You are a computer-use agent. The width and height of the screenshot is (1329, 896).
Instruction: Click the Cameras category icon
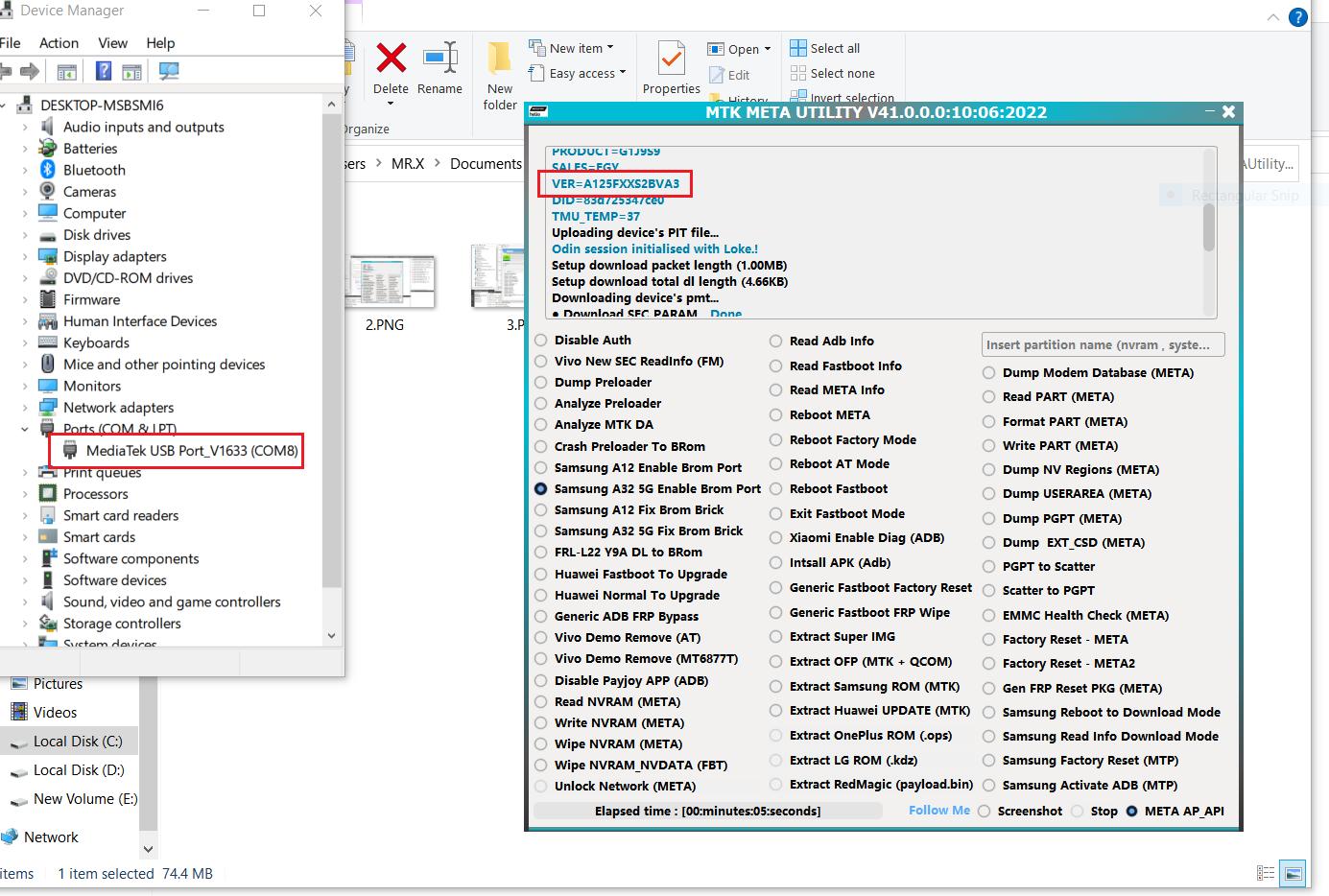[48, 191]
